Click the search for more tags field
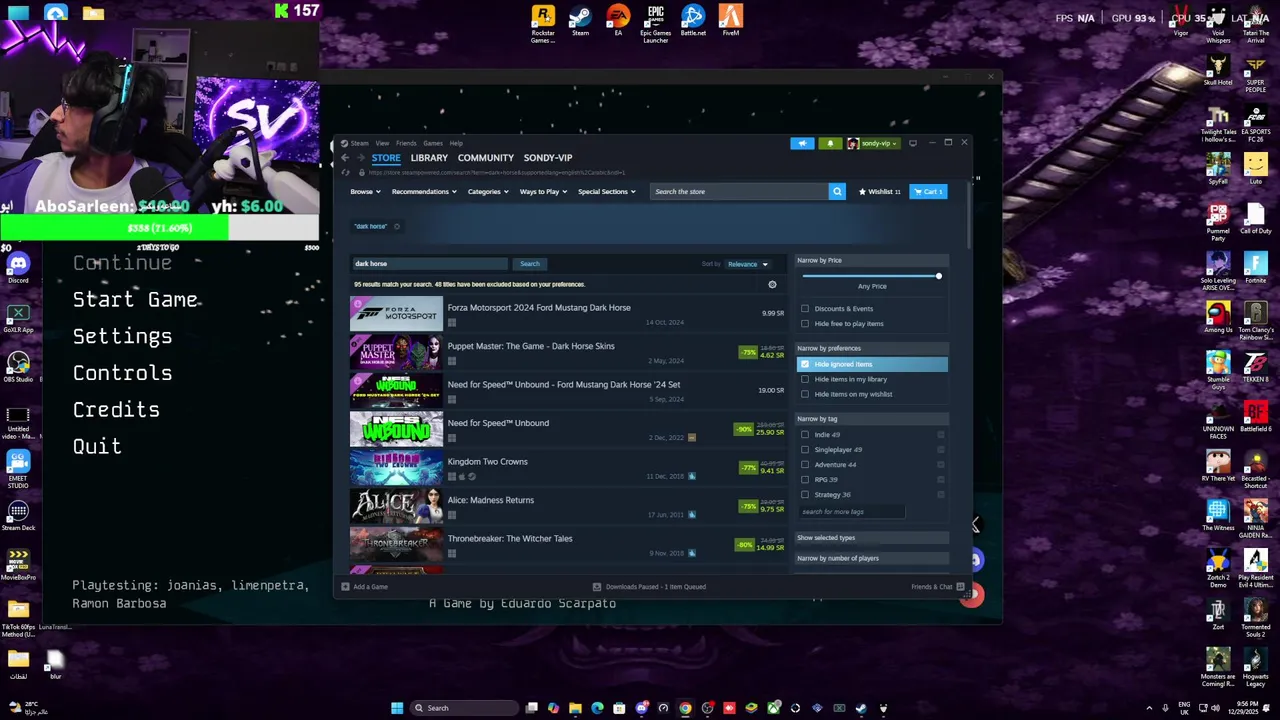 (x=851, y=512)
